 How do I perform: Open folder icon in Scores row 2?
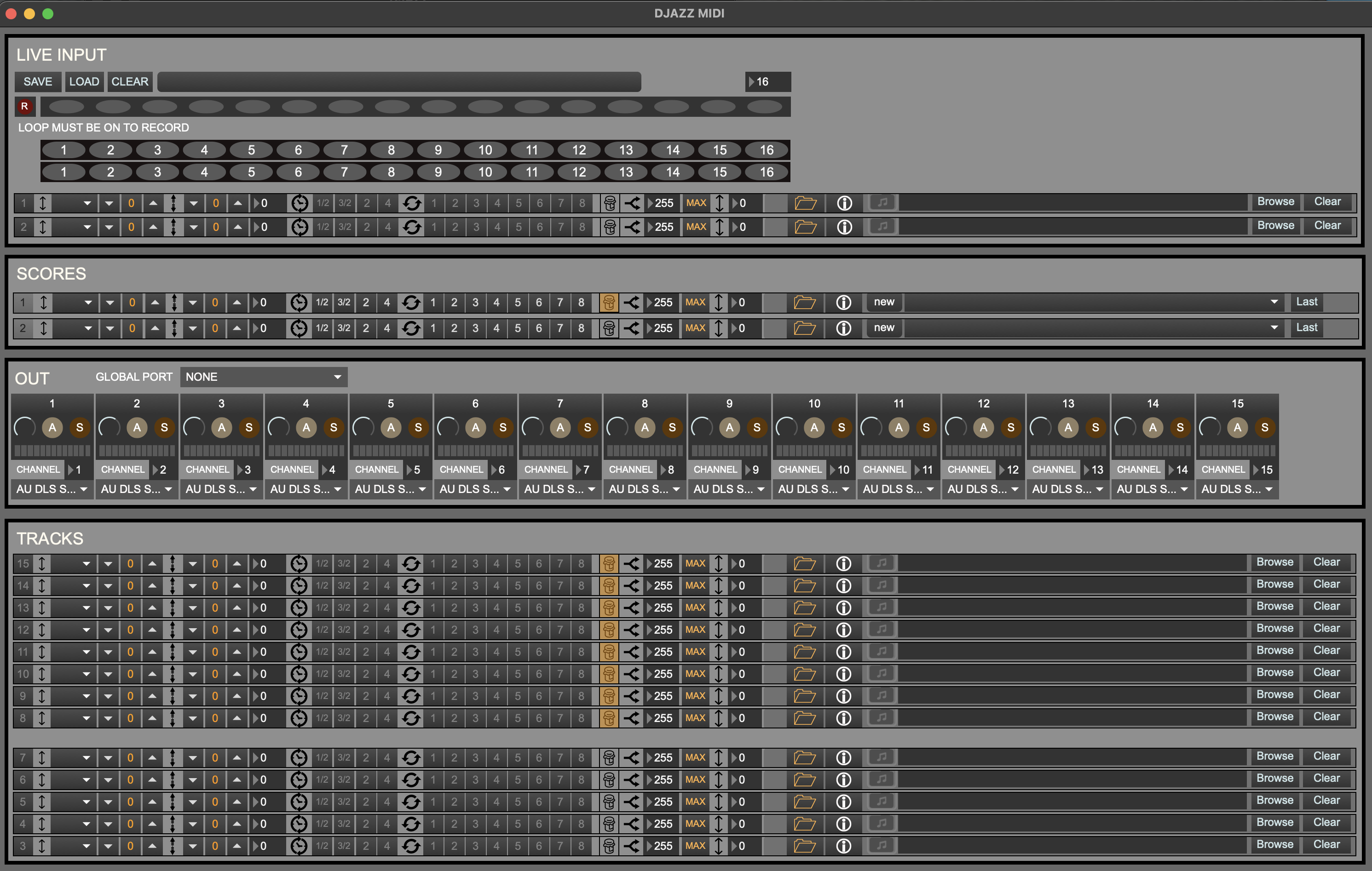(805, 328)
